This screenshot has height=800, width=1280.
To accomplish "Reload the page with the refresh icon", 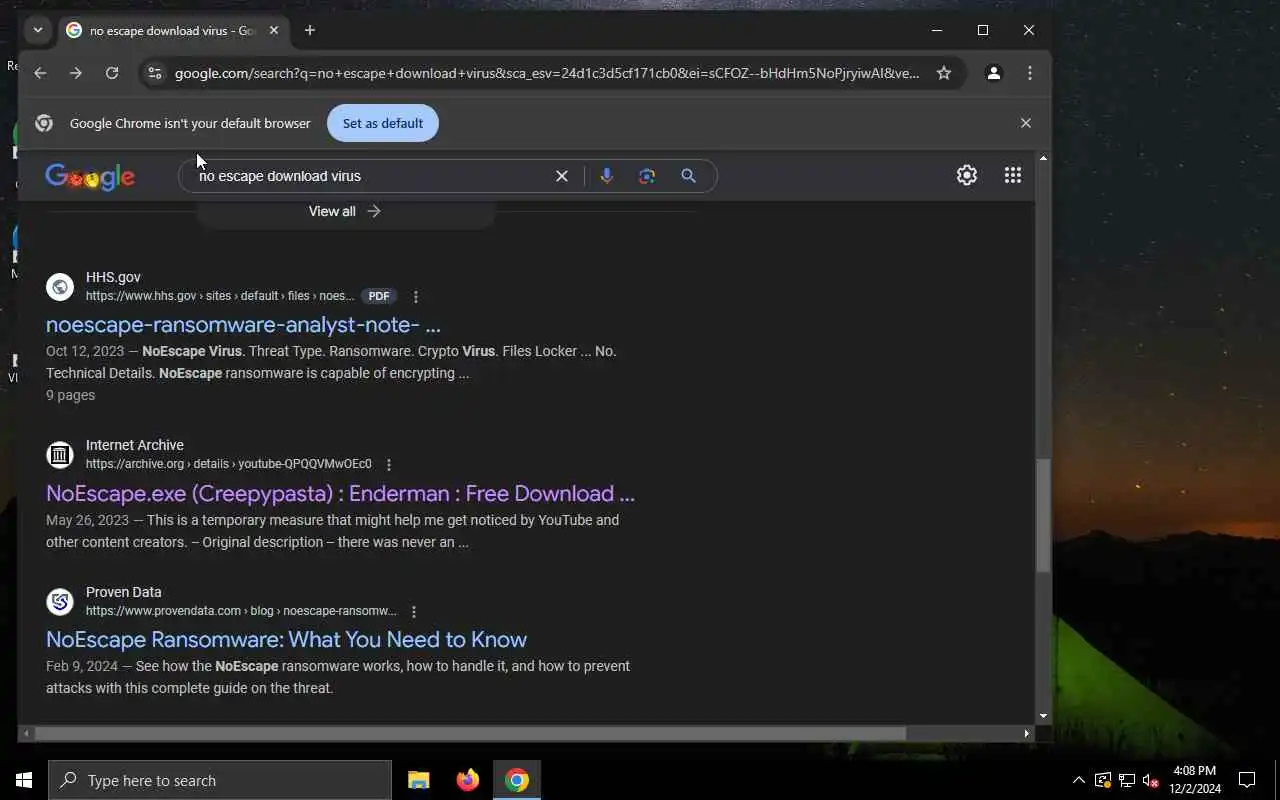I will [112, 73].
